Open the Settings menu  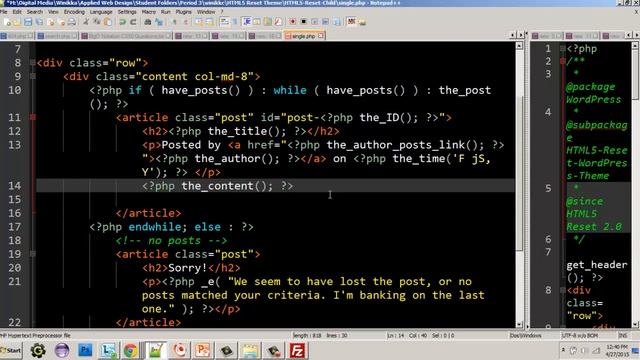(127, 12)
